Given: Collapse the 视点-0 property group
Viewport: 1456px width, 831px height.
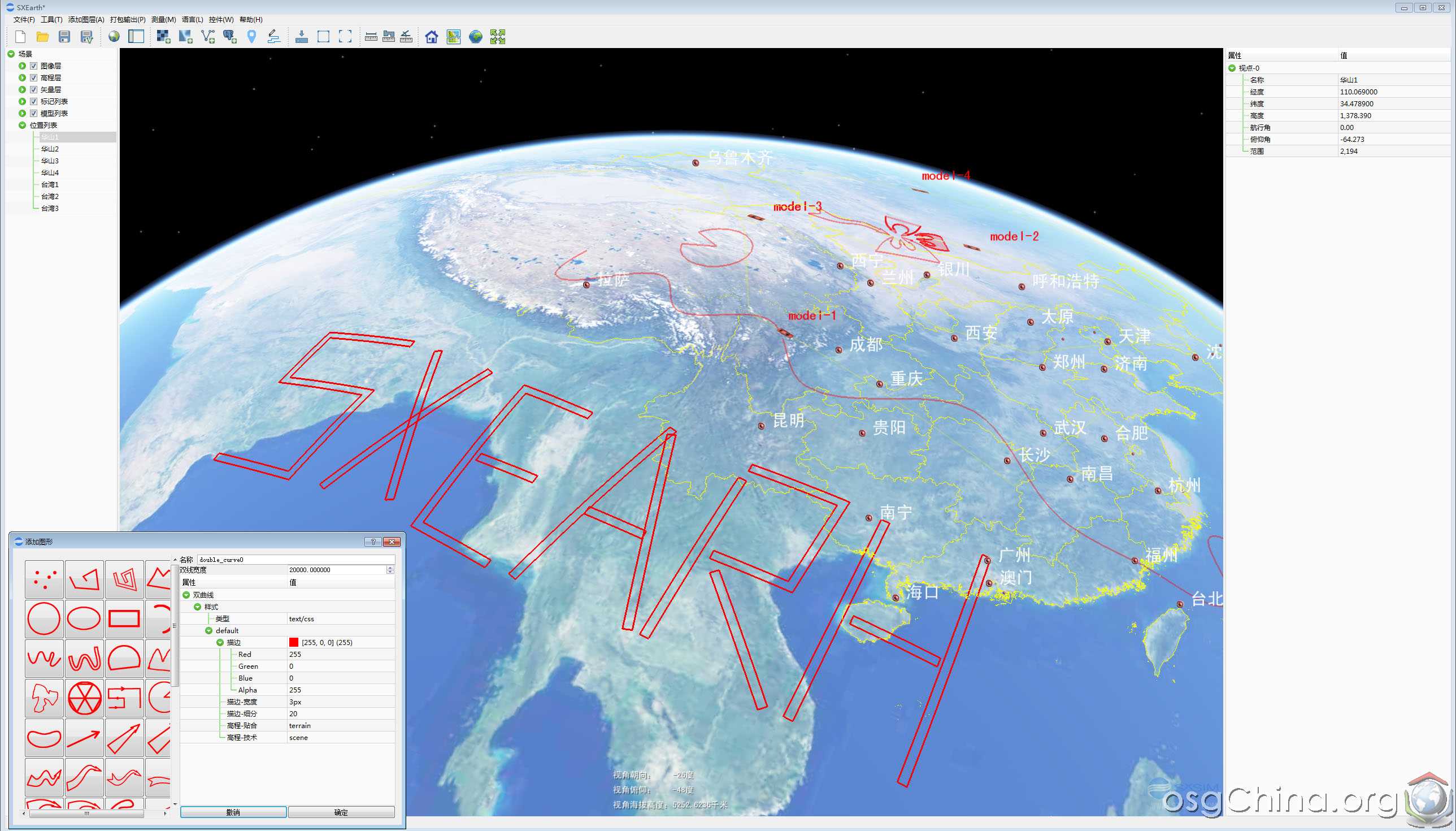Looking at the screenshot, I should [x=1232, y=68].
